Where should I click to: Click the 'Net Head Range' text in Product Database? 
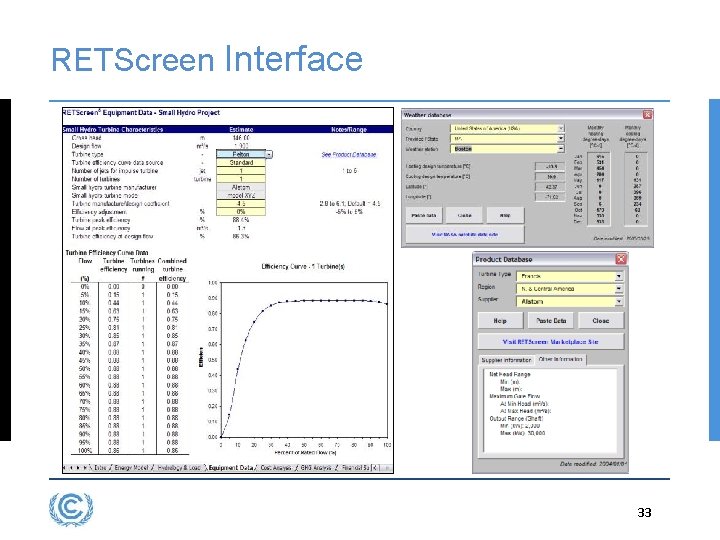pyautogui.click(x=510, y=374)
